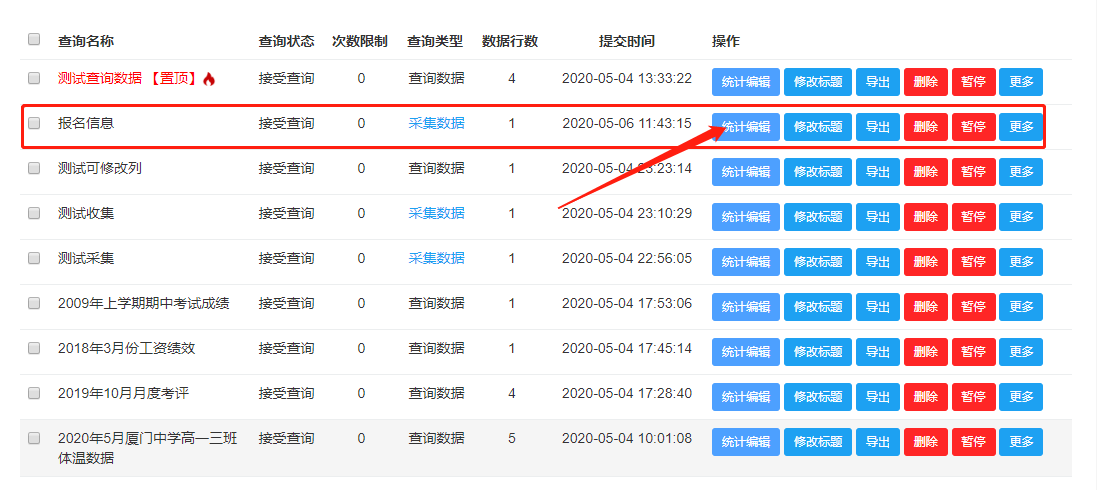Open 更多 menu for 测试收集
The height and width of the screenshot is (490, 1097).
[1021, 217]
